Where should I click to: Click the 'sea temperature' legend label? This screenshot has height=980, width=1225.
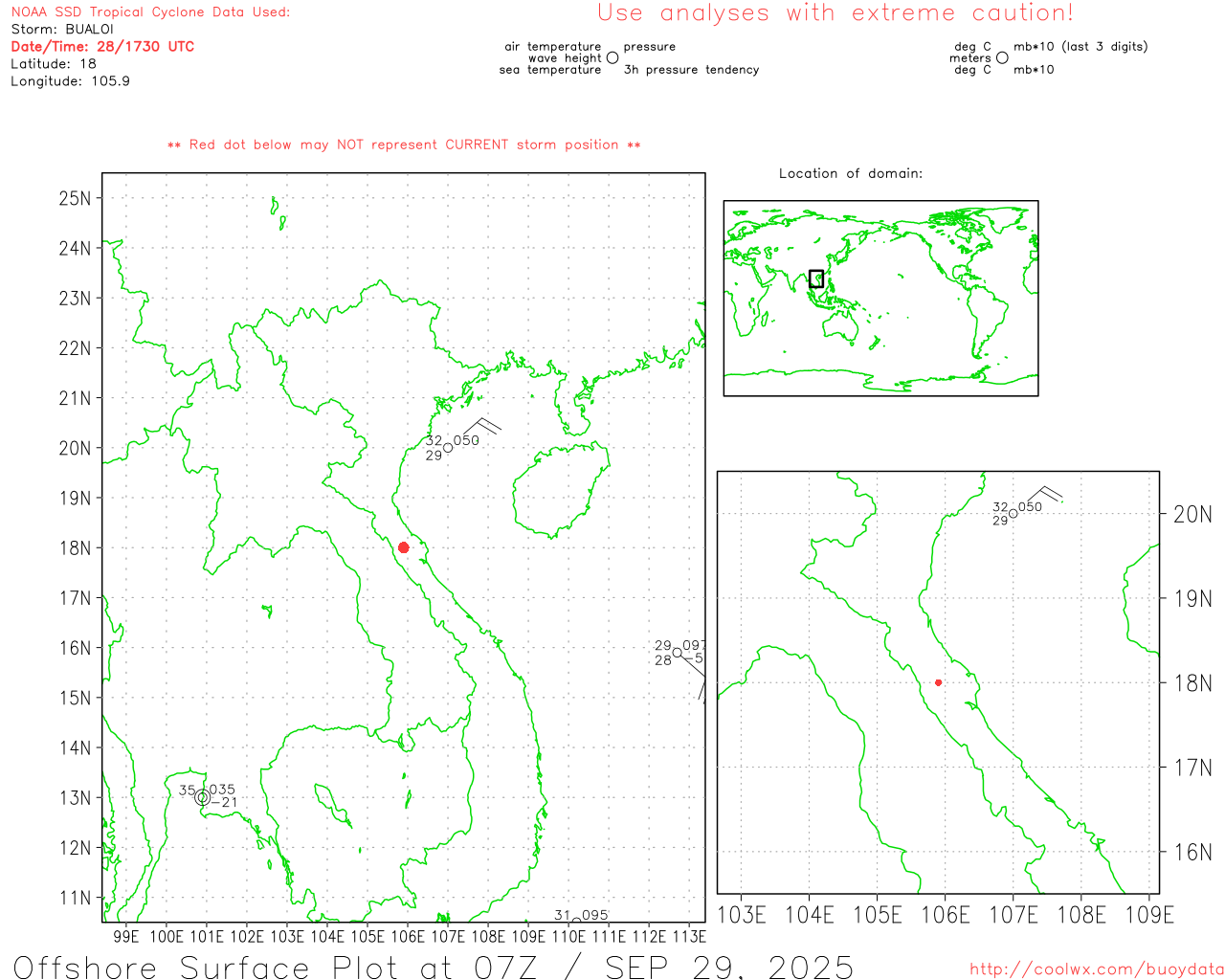550,70
